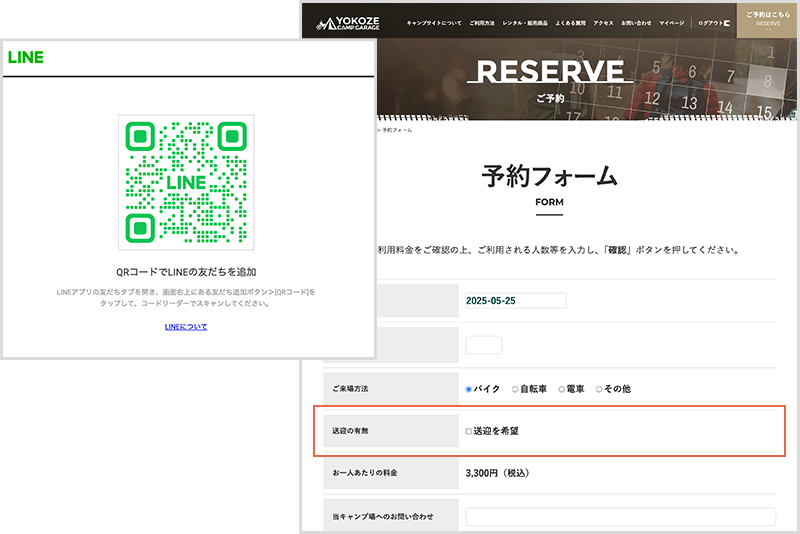Click the ご来場方法 label

pyautogui.click(x=350, y=389)
